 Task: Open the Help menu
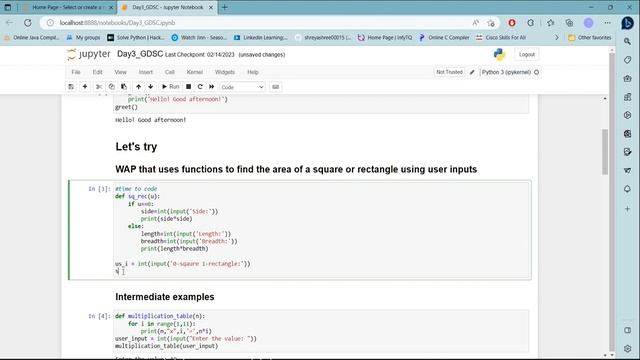(253, 72)
